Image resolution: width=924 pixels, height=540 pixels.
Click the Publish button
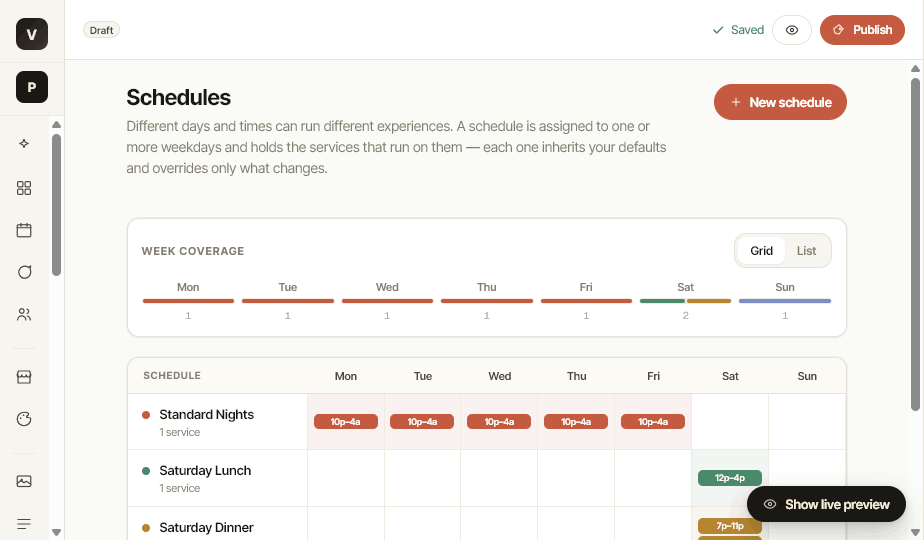pyautogui.click(x=862, y=30)
